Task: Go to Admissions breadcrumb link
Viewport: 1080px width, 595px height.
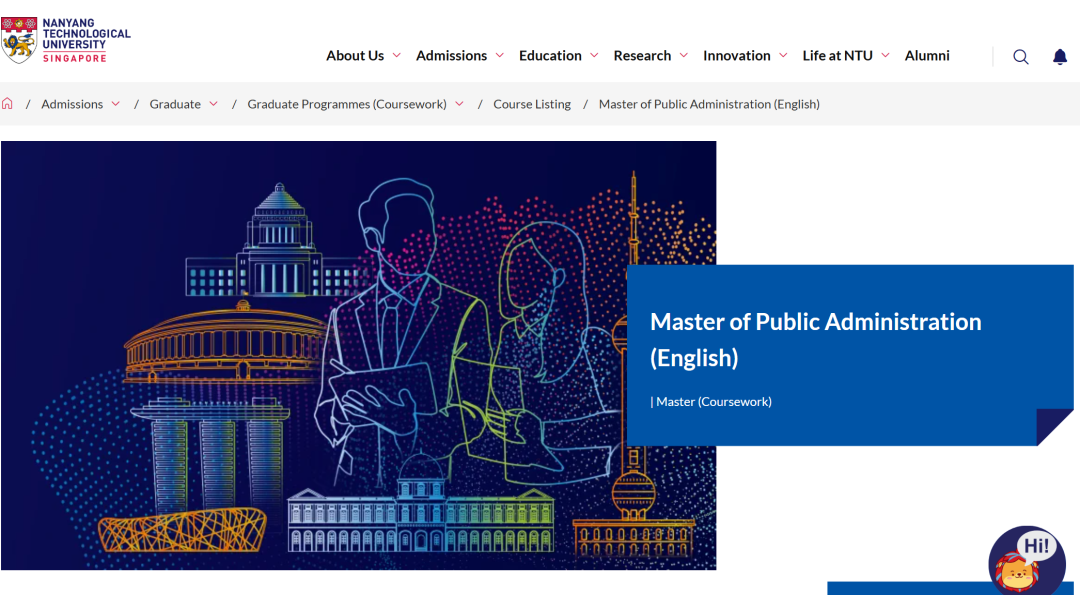Action: 72,104
